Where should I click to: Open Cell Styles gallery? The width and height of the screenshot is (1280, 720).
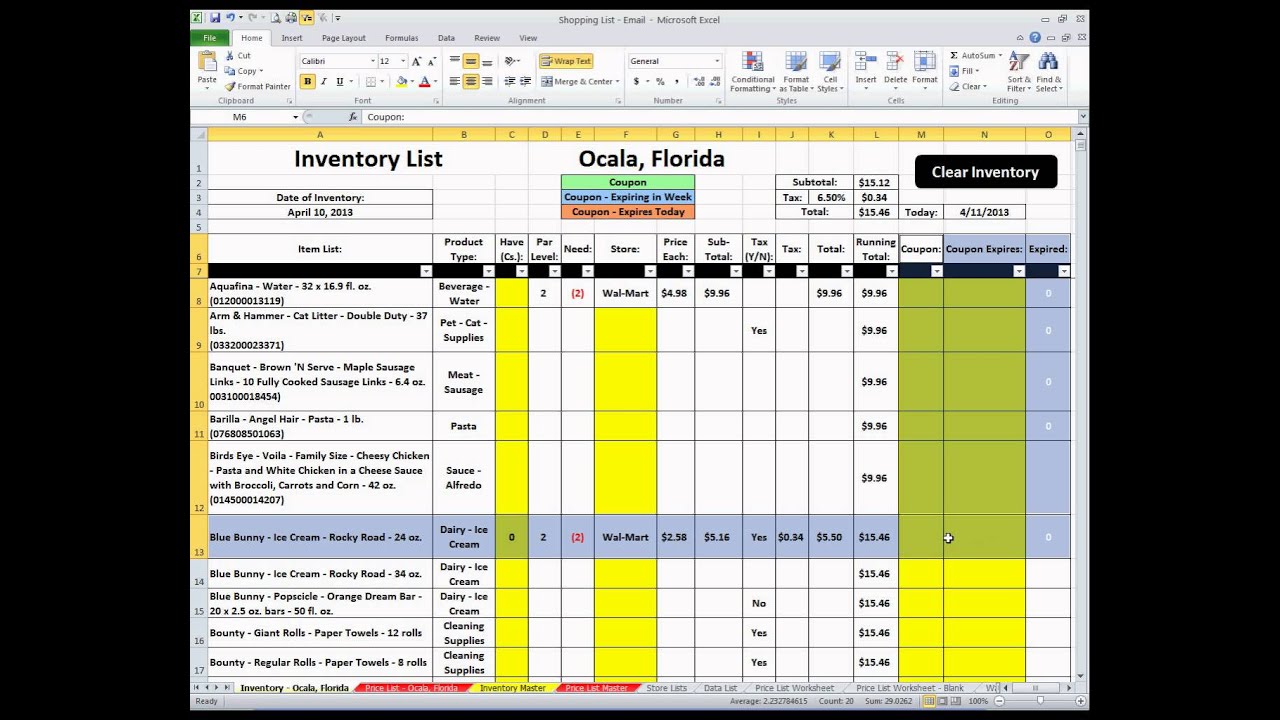pos(830,72)
